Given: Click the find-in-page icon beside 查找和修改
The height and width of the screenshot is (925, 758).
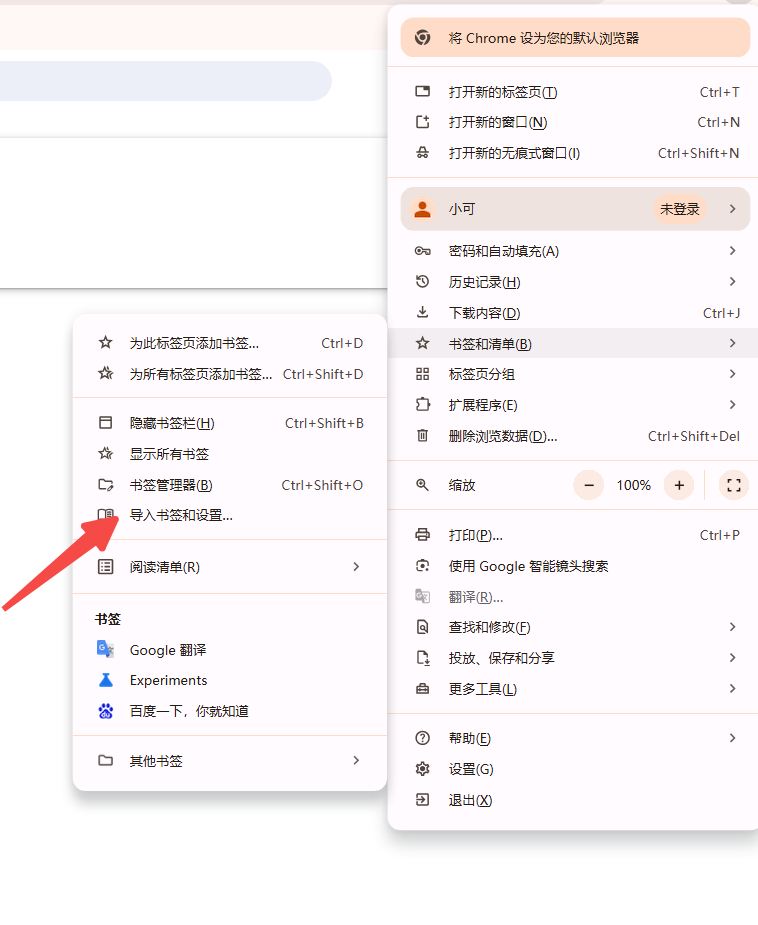Looking at the screenshot, I should point(422,626).
